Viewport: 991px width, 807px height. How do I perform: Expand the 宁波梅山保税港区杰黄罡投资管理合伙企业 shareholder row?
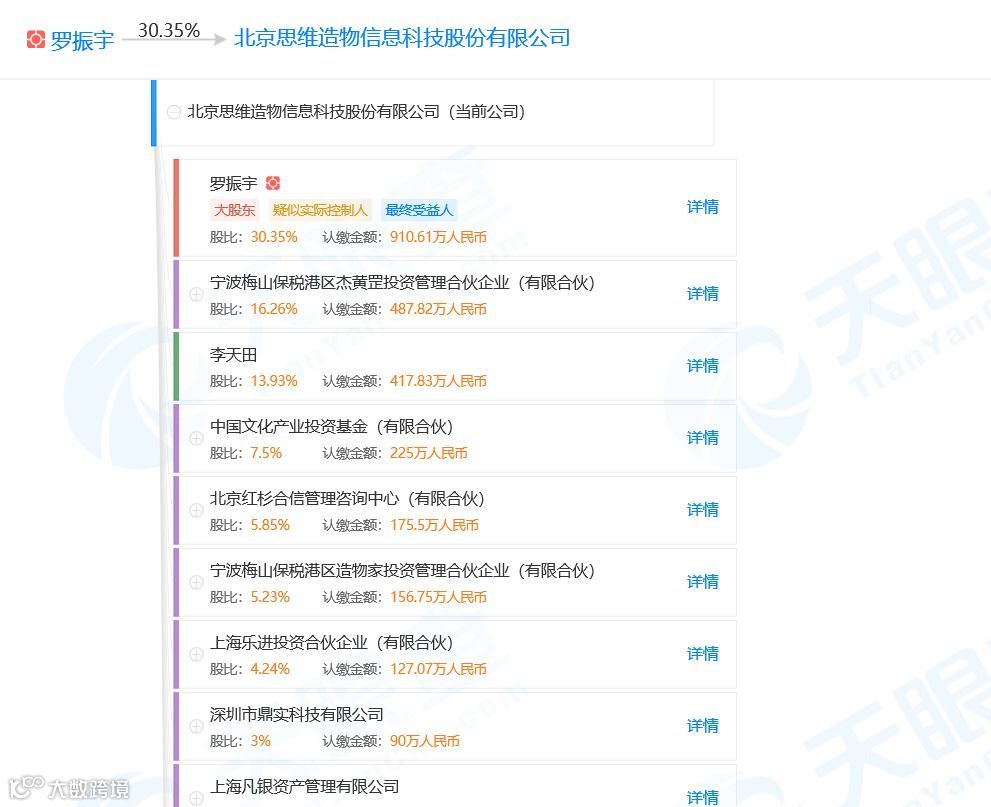197,294
